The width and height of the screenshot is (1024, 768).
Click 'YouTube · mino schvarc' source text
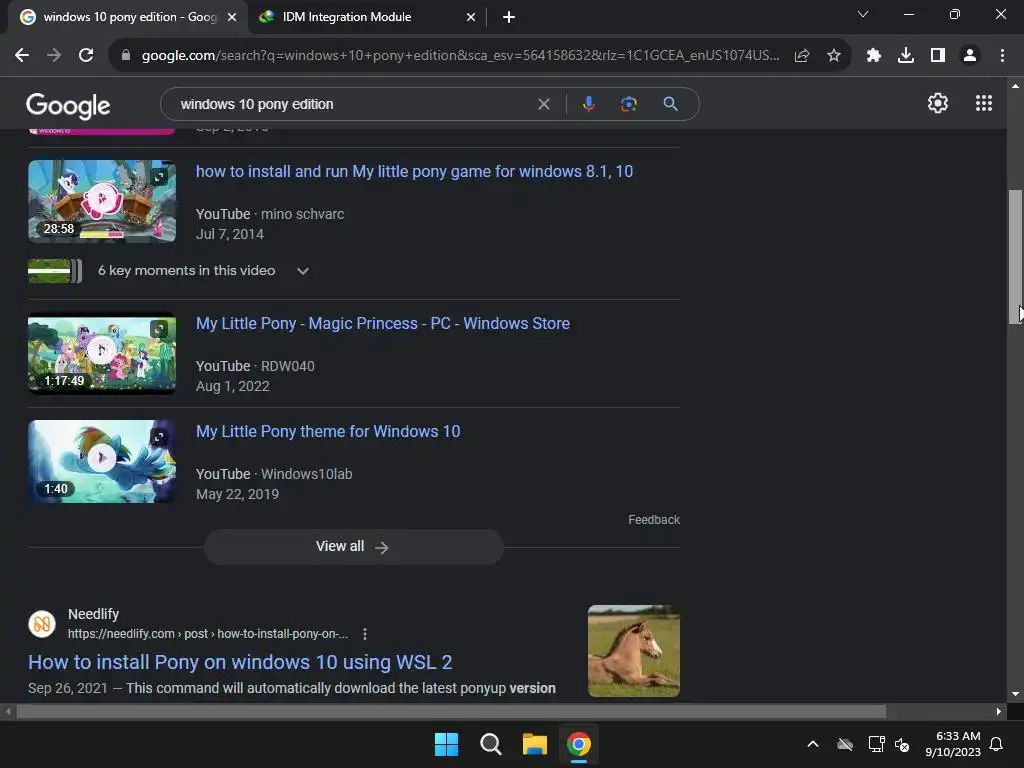click(x=270, y=214)
